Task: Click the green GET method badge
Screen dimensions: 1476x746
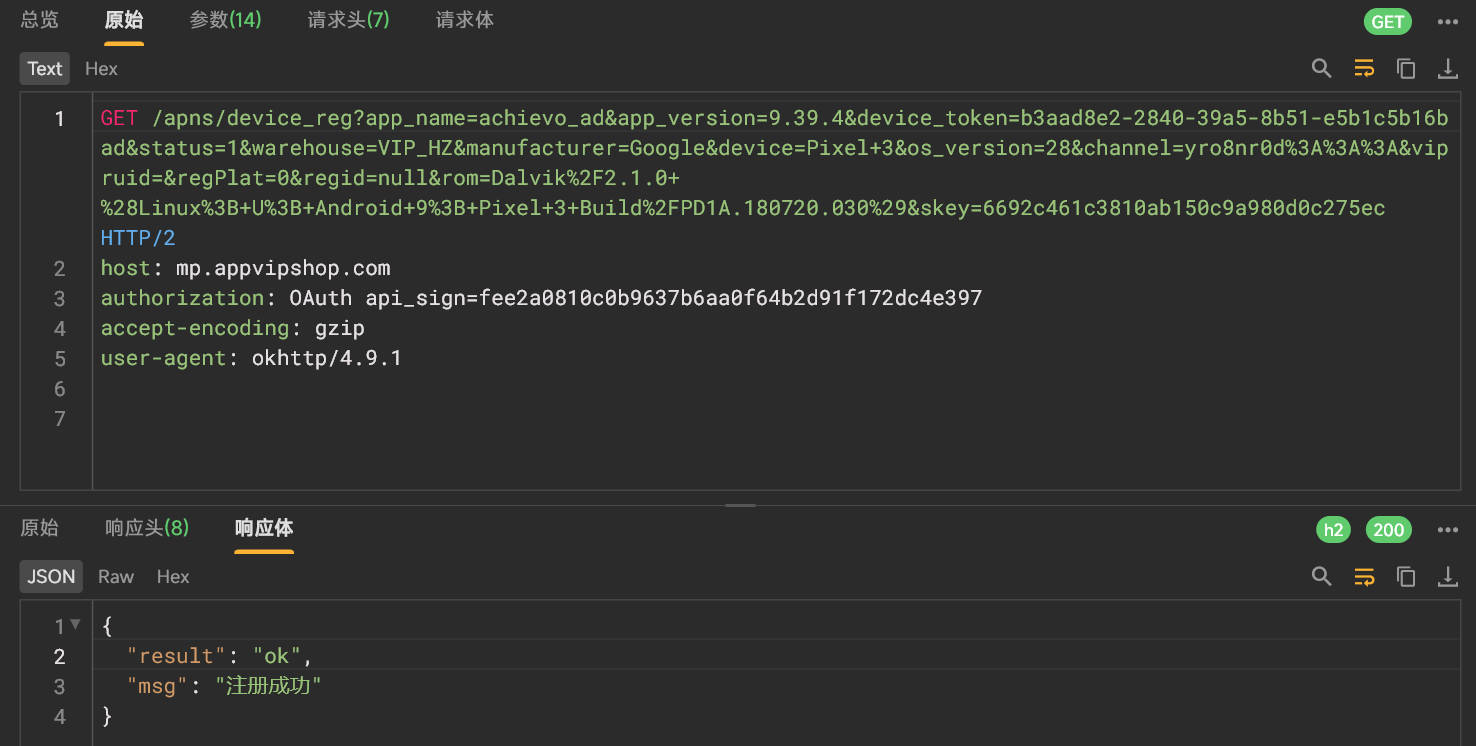Action: point(1388,21)
